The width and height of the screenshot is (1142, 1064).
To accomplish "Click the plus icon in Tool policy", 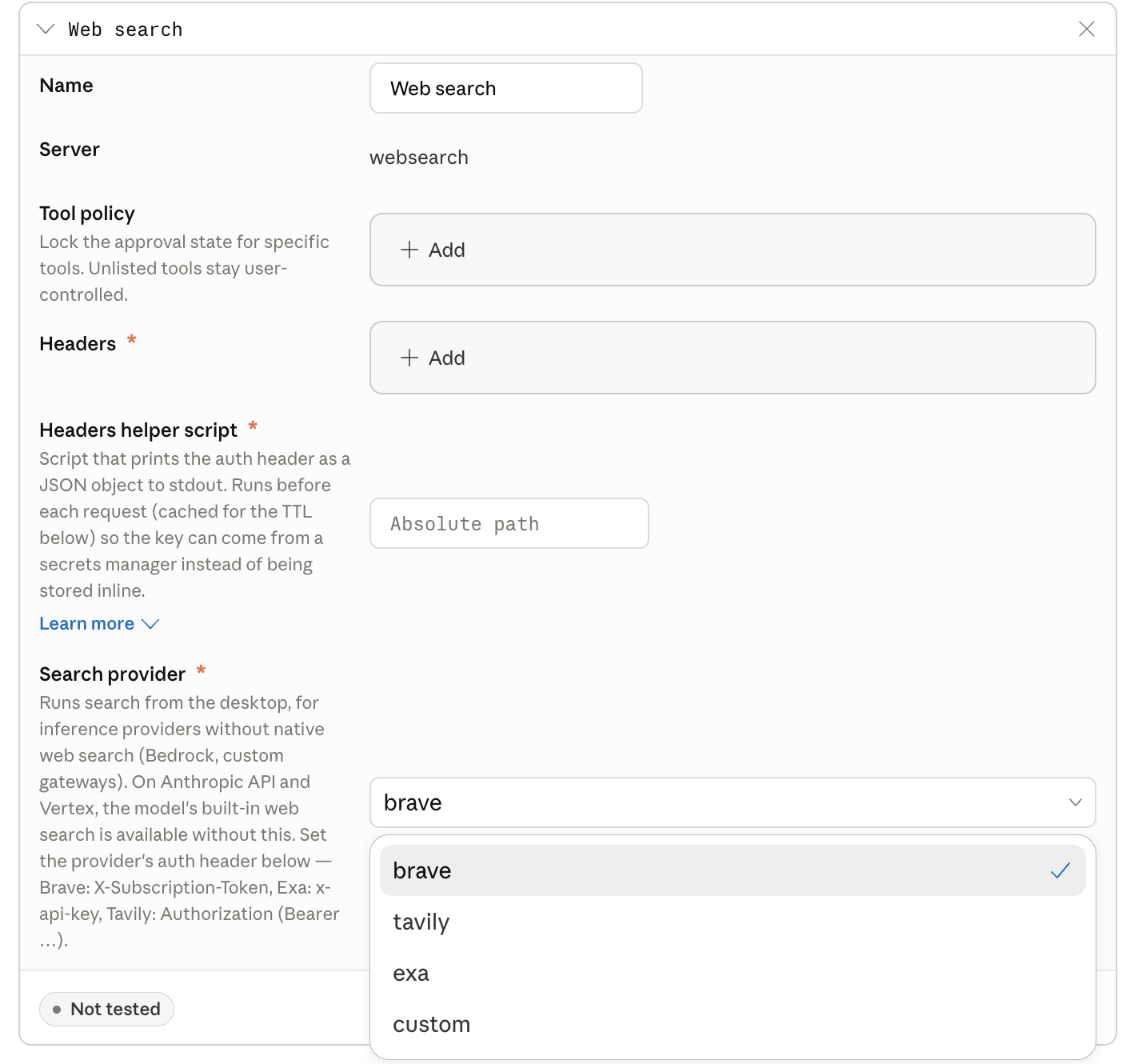I will click(409, 250).
